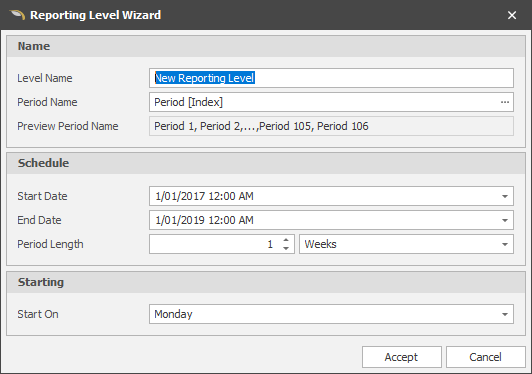The height and width of the screenshot is (374, 532).
Task: Expand the Weeks period unit dropdown
Action: [505, 244]
